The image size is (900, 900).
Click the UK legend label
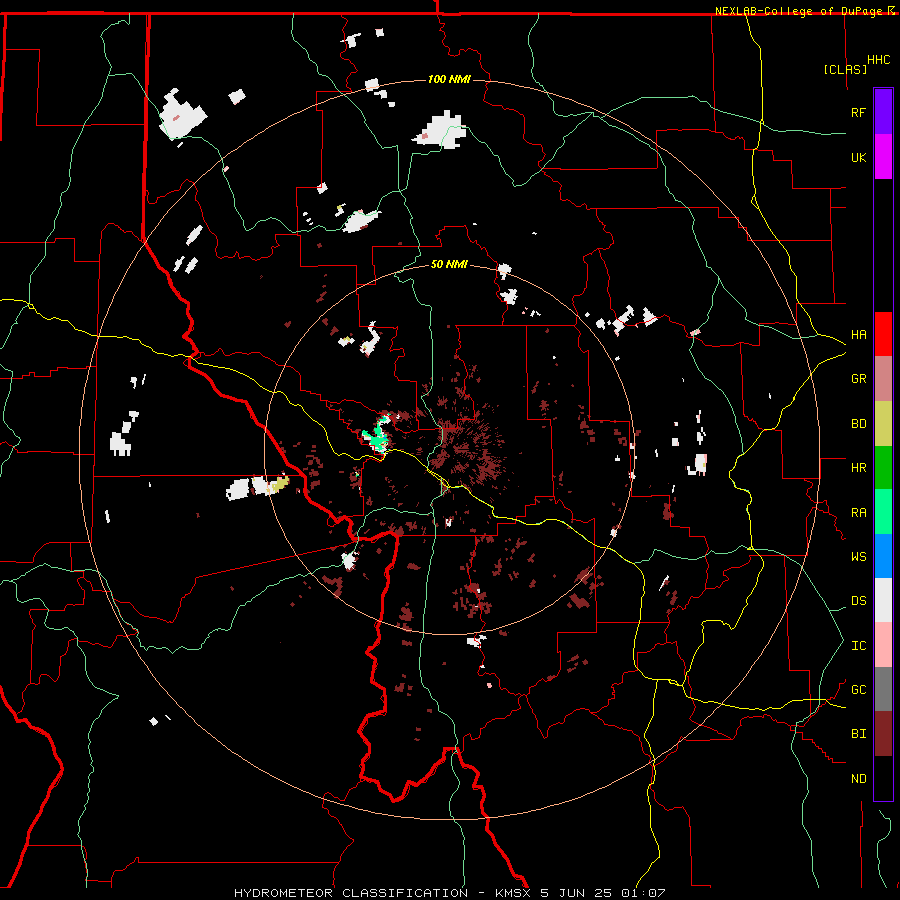[x=858, y=158]
